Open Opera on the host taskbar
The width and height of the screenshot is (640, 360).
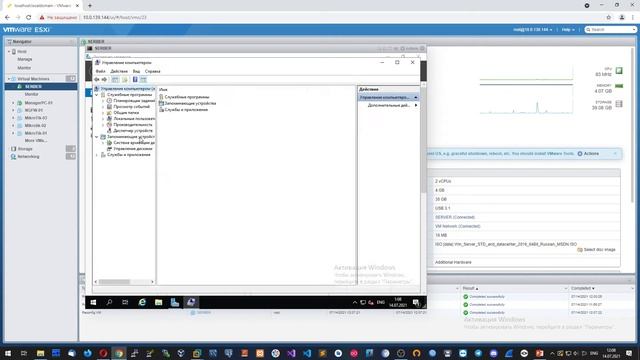(103, 353)
